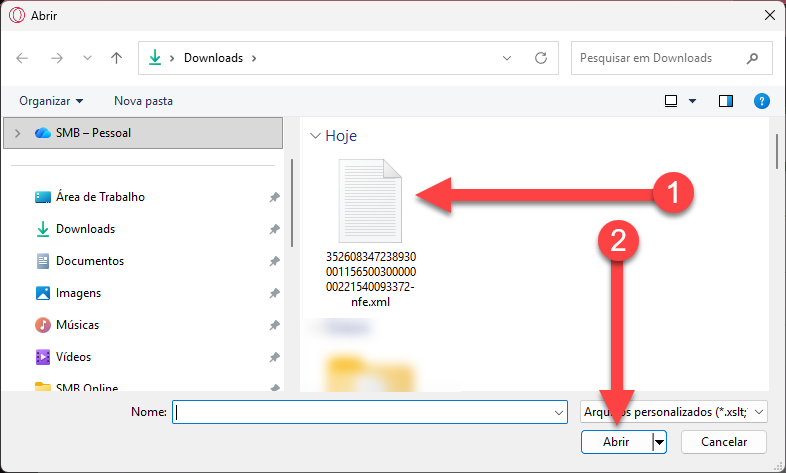Click the pin icon beside Documentos
786x473 pixels.
pos(274,262)
